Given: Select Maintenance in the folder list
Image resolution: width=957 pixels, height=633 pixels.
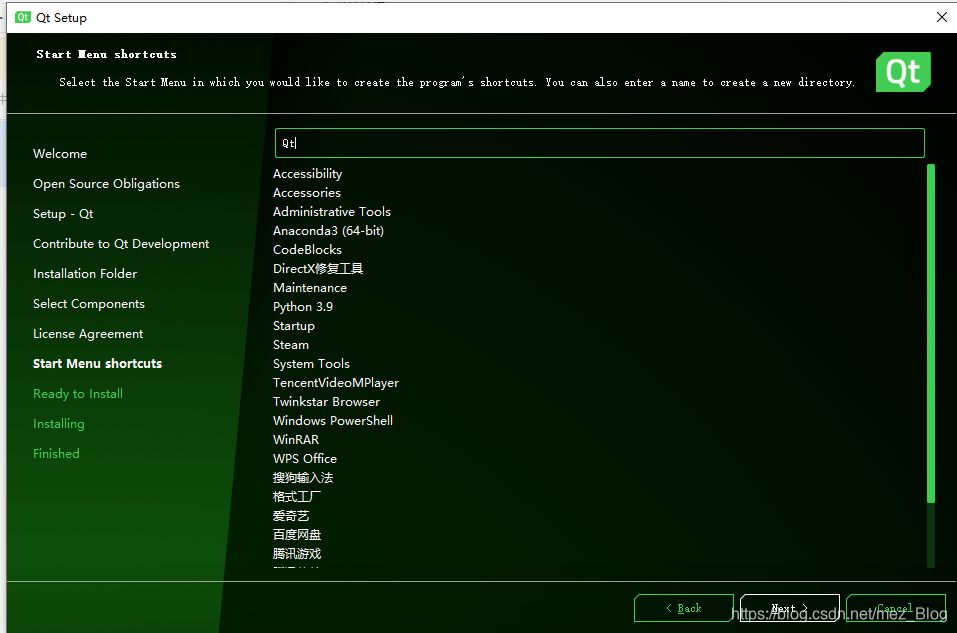Looking at the screenshot, I should click(310, 288).
